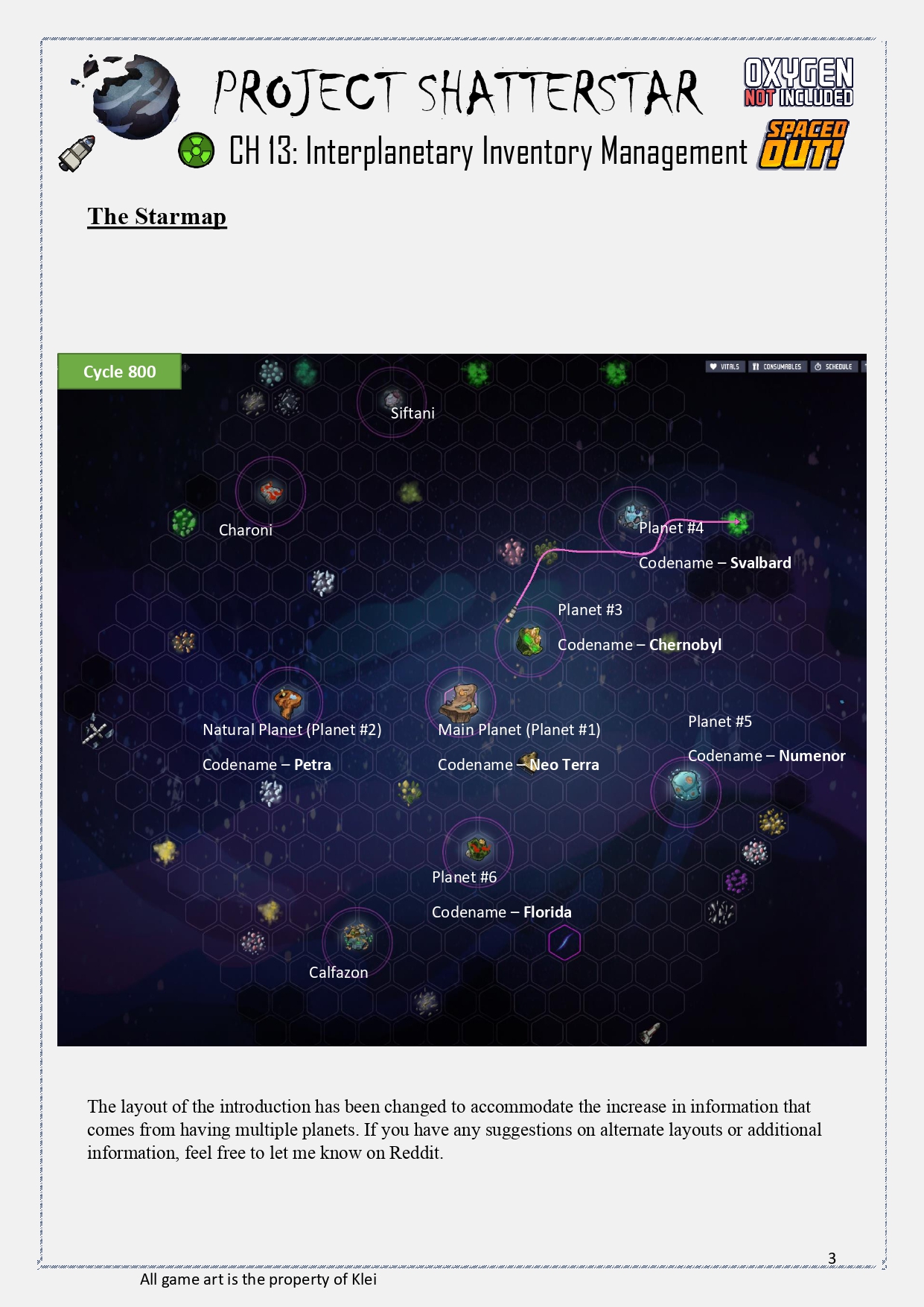Click the Chernobyl planet icon
The height and width of the screenshot is (1307, 924).
tap(529, 640)
